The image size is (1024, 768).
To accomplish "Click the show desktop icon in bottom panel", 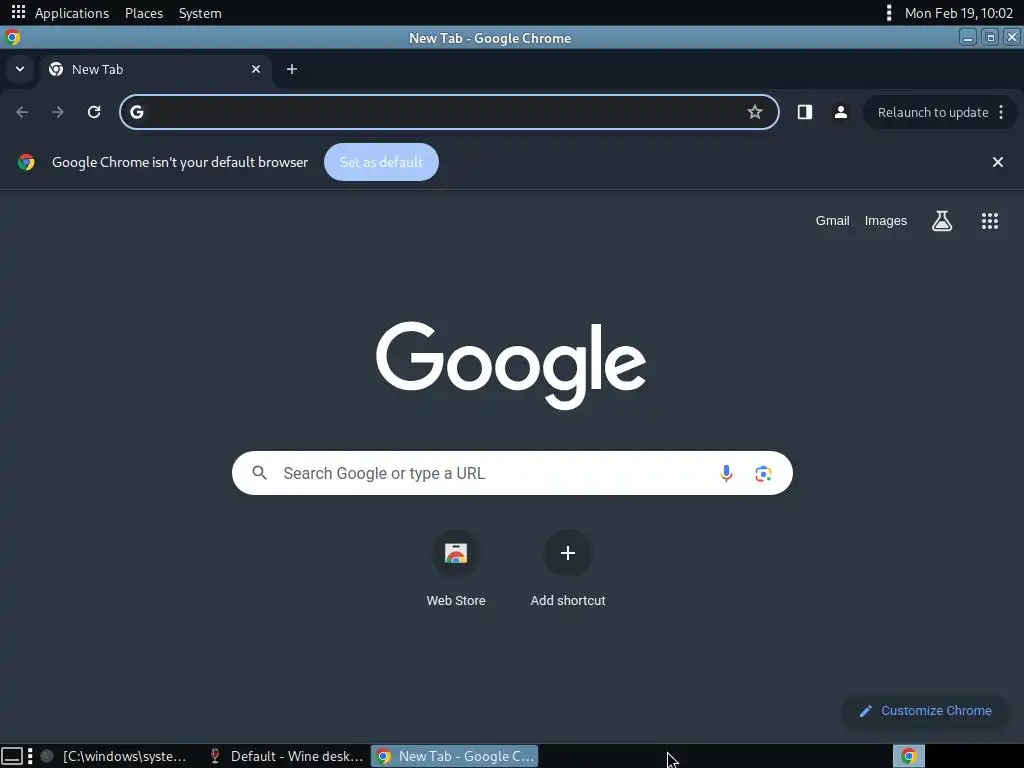I will 12,756.
